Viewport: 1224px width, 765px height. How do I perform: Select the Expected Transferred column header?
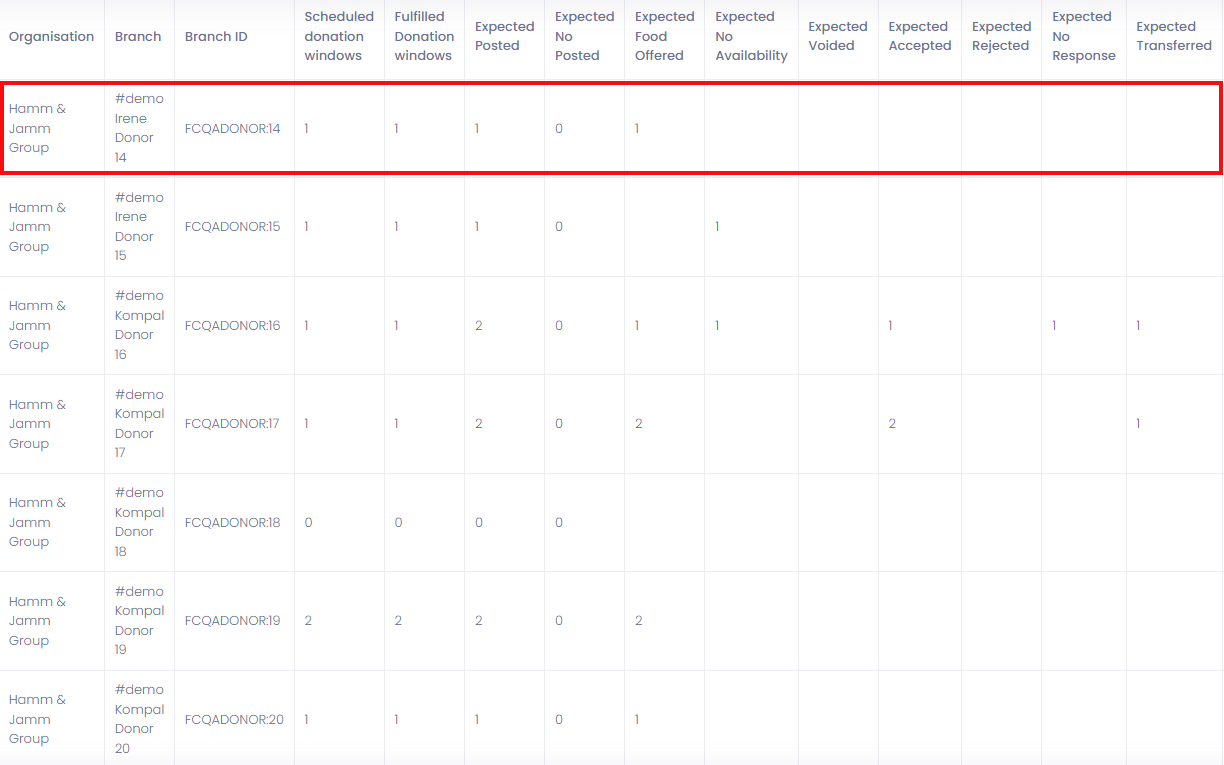(1173, 36)
